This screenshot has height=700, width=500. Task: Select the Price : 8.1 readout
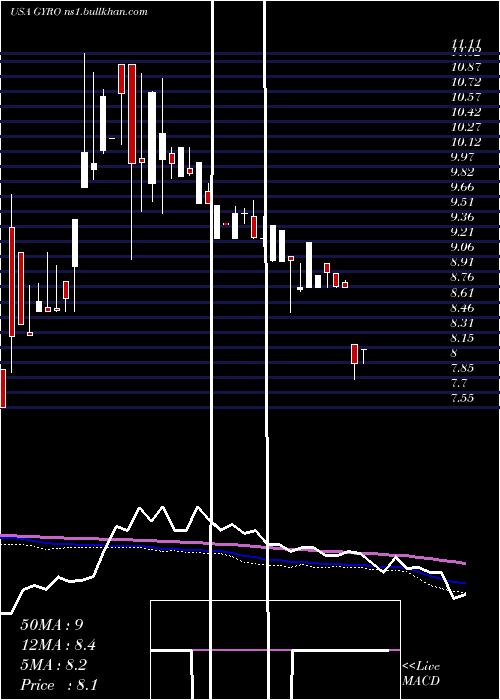coord(59,685)
